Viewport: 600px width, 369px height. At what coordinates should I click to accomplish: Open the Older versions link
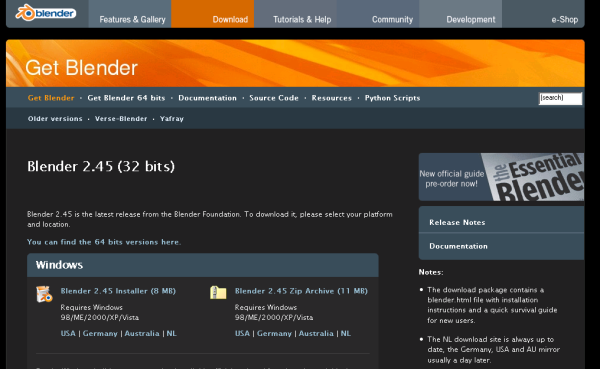(55, 119)
